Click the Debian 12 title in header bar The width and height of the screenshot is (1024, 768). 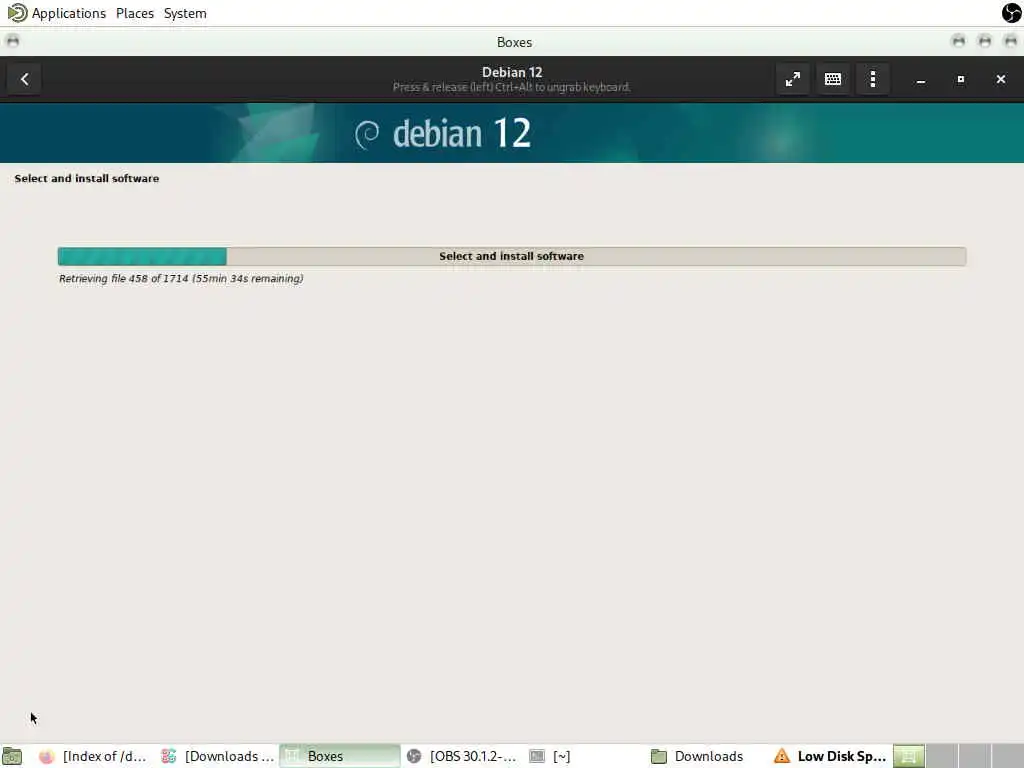[x=512, y=72]
